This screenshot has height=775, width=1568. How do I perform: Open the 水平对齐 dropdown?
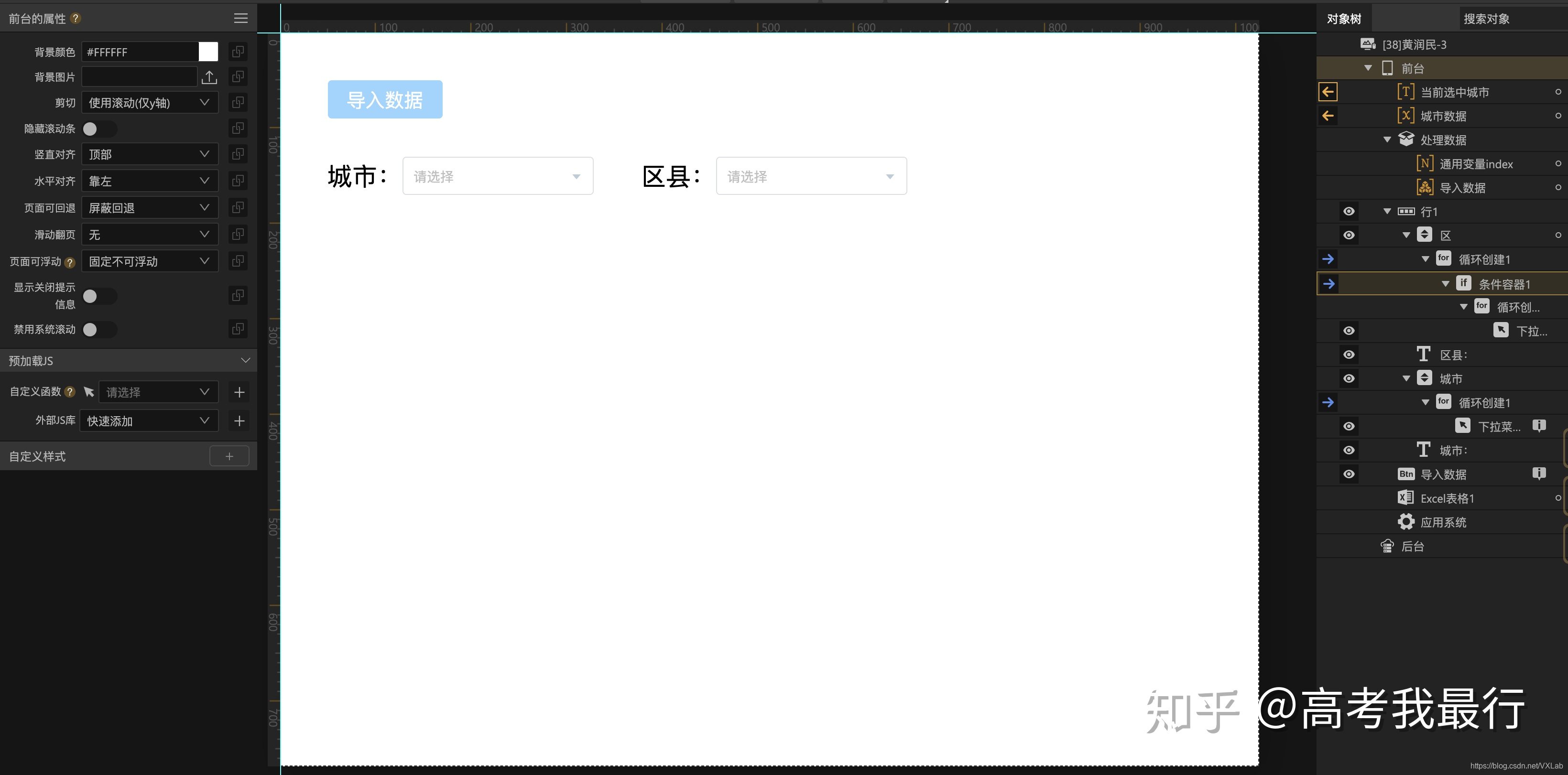[150, 181]
